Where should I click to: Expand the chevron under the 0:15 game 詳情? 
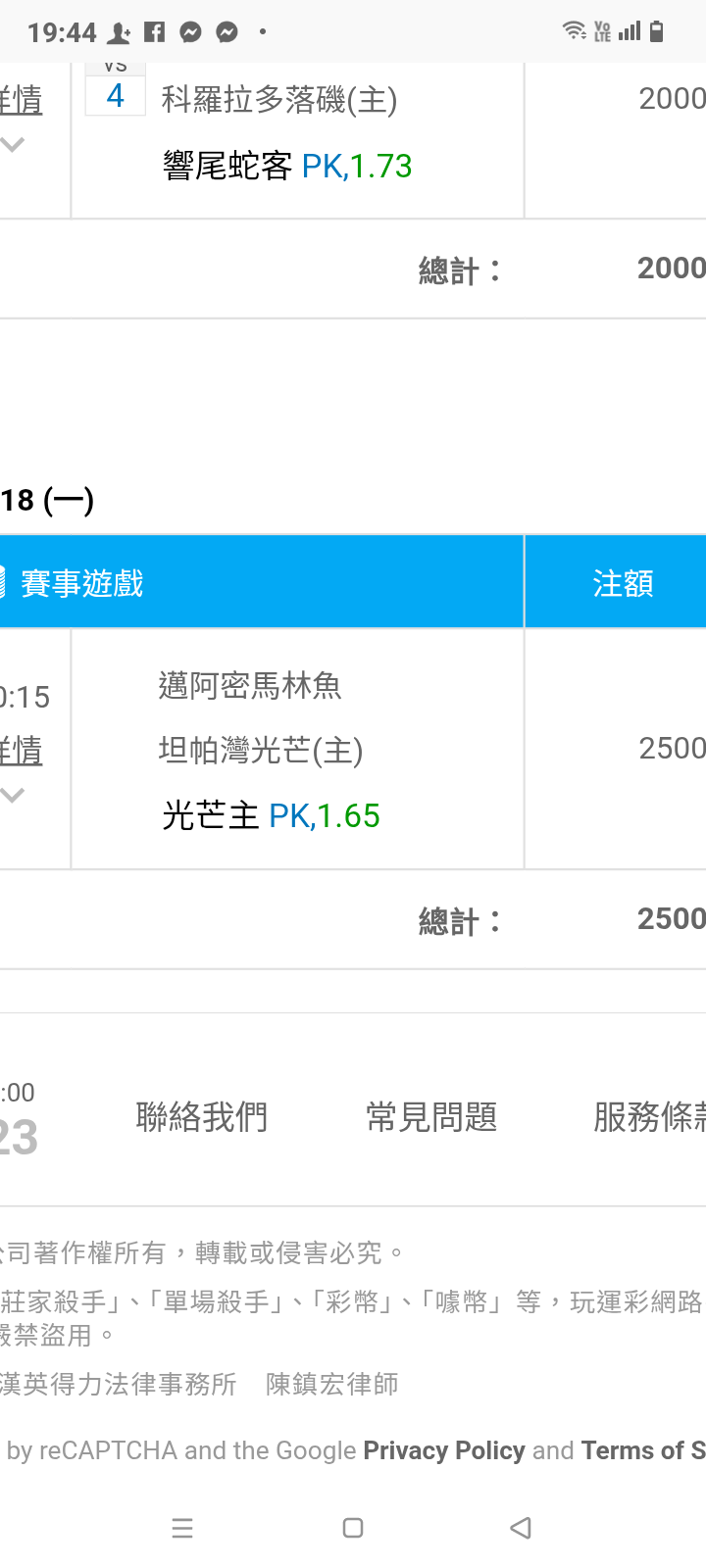(12, 796)
